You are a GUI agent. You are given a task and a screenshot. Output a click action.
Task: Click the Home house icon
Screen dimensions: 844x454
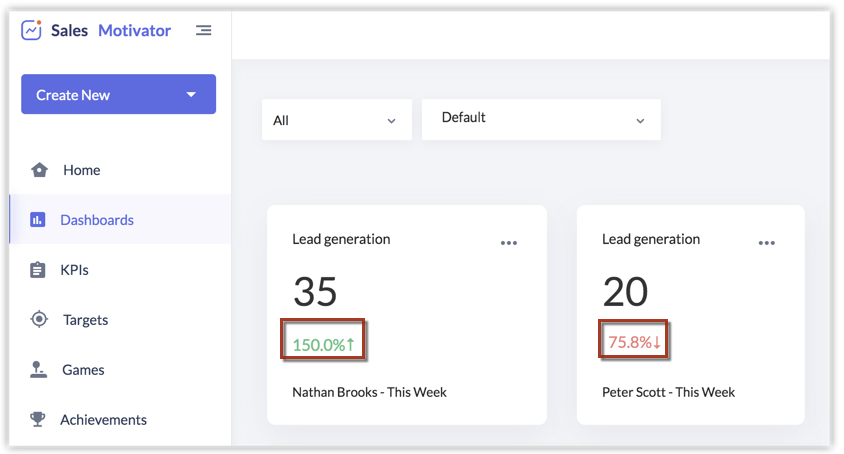point(39,170)
